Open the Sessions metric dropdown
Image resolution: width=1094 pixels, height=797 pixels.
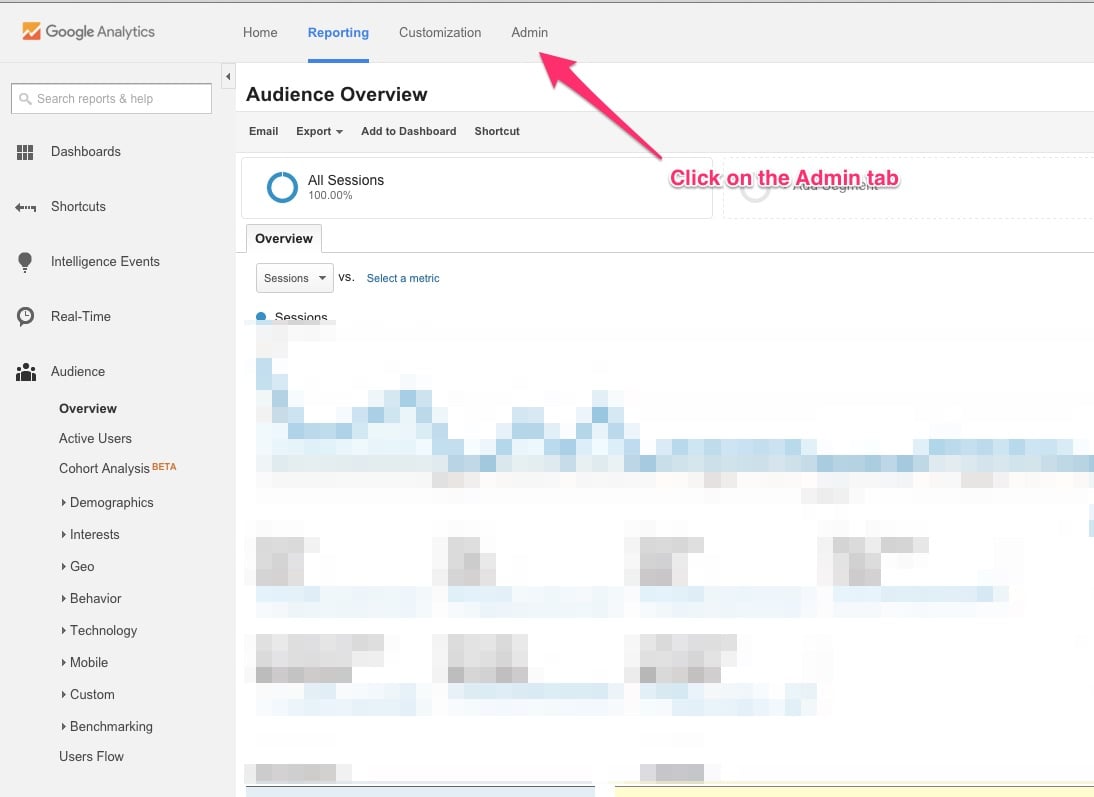pos(295,278)
